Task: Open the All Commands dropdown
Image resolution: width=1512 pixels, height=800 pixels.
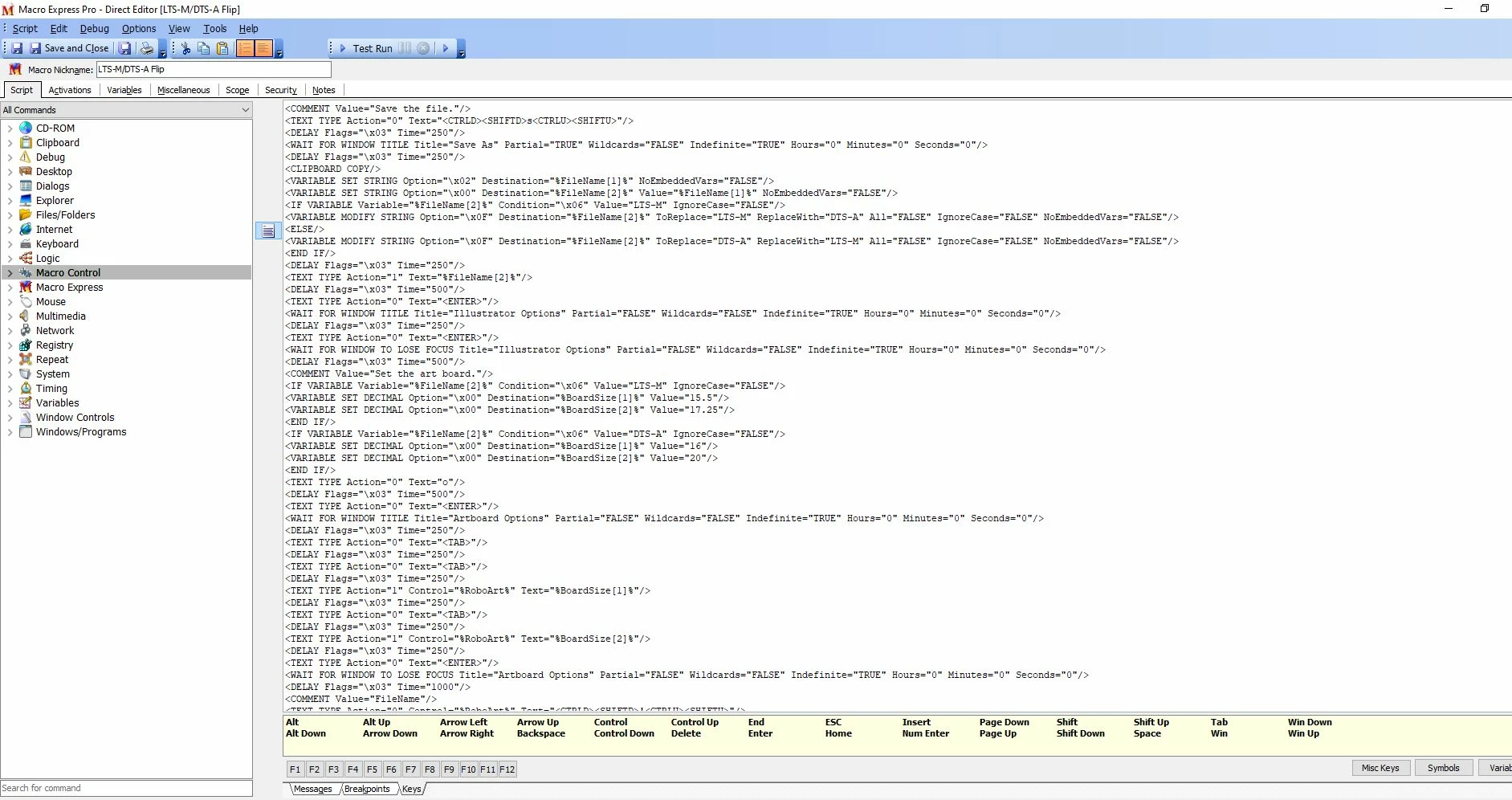Action: pyautogui.click(x=127, y=110)
